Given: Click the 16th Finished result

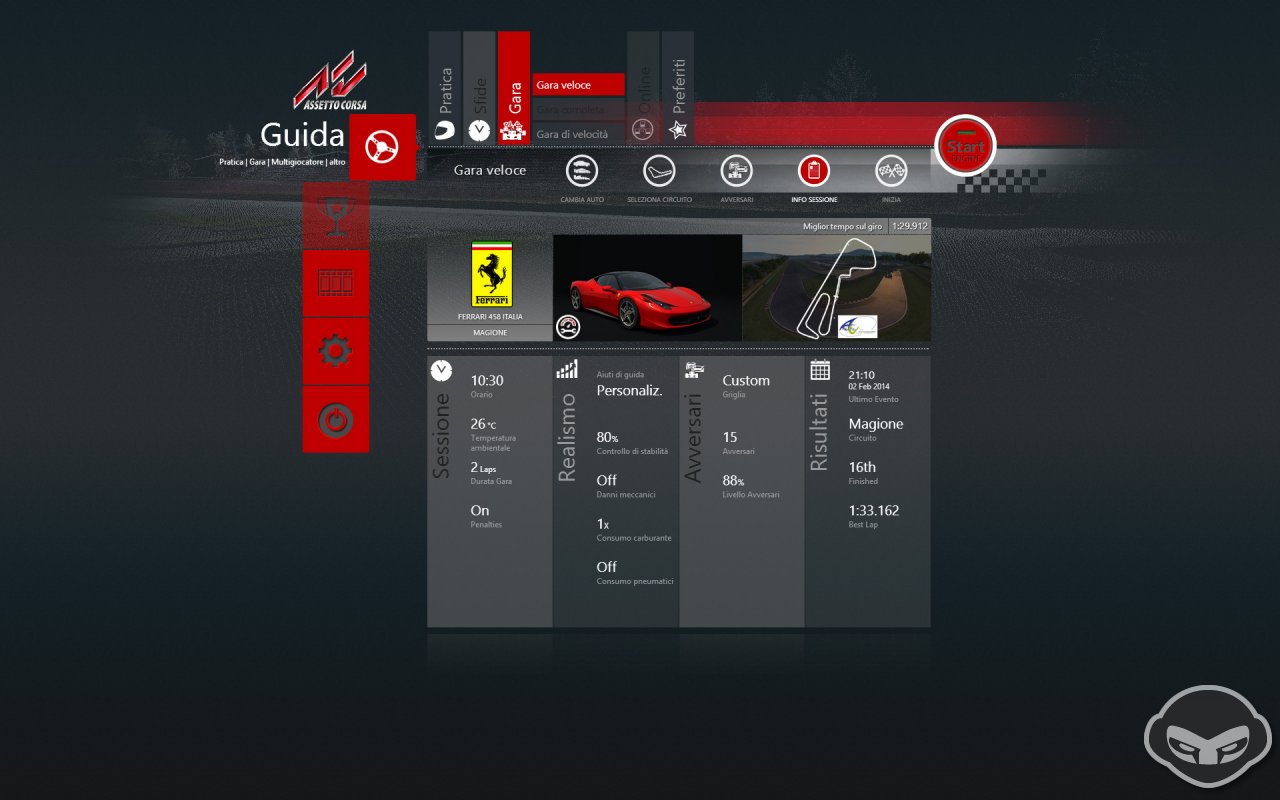Looking at the screenshot, I should [862, 467].
